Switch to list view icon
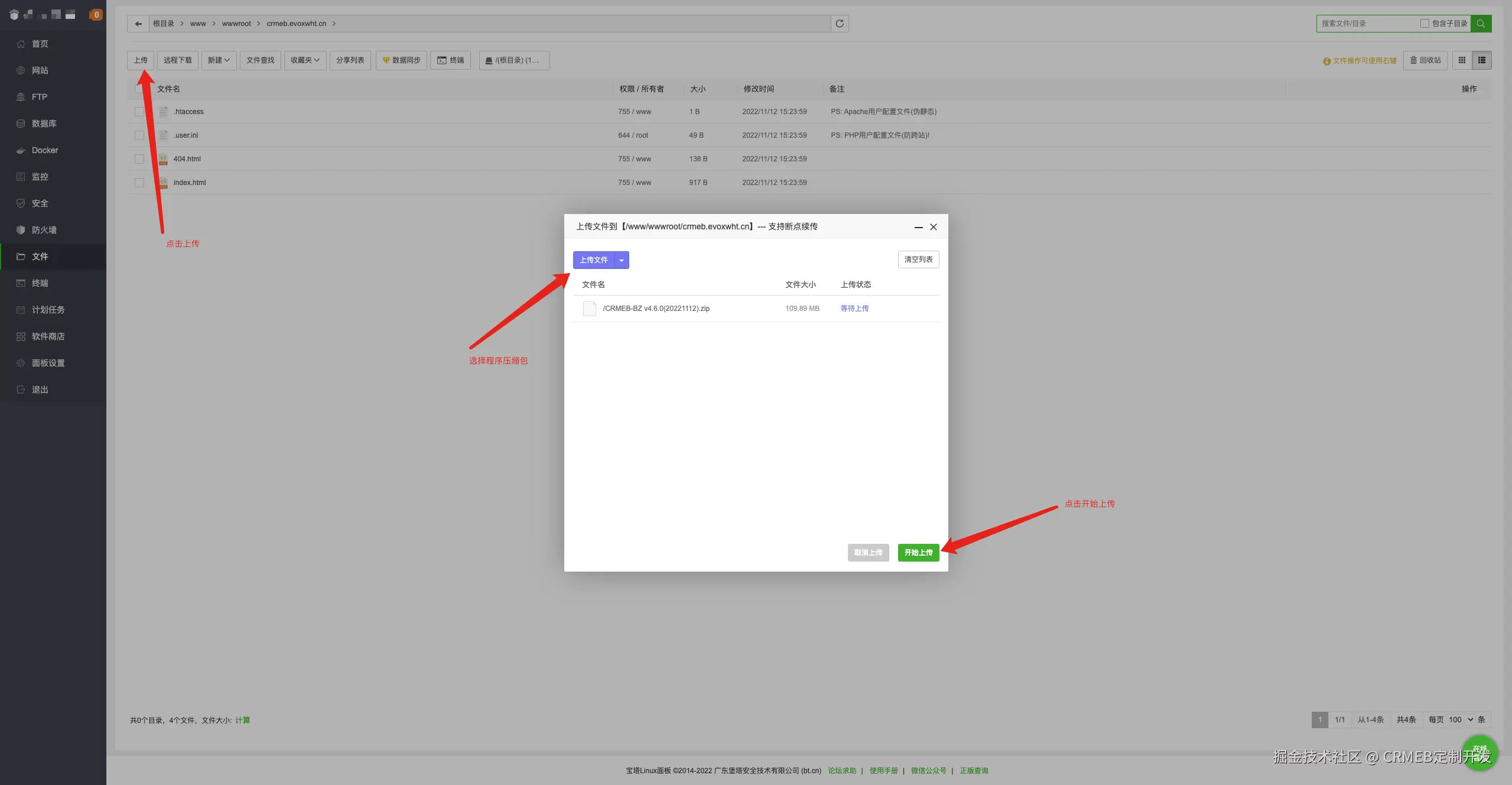Screen dimensions: 1512x785 1481,60
